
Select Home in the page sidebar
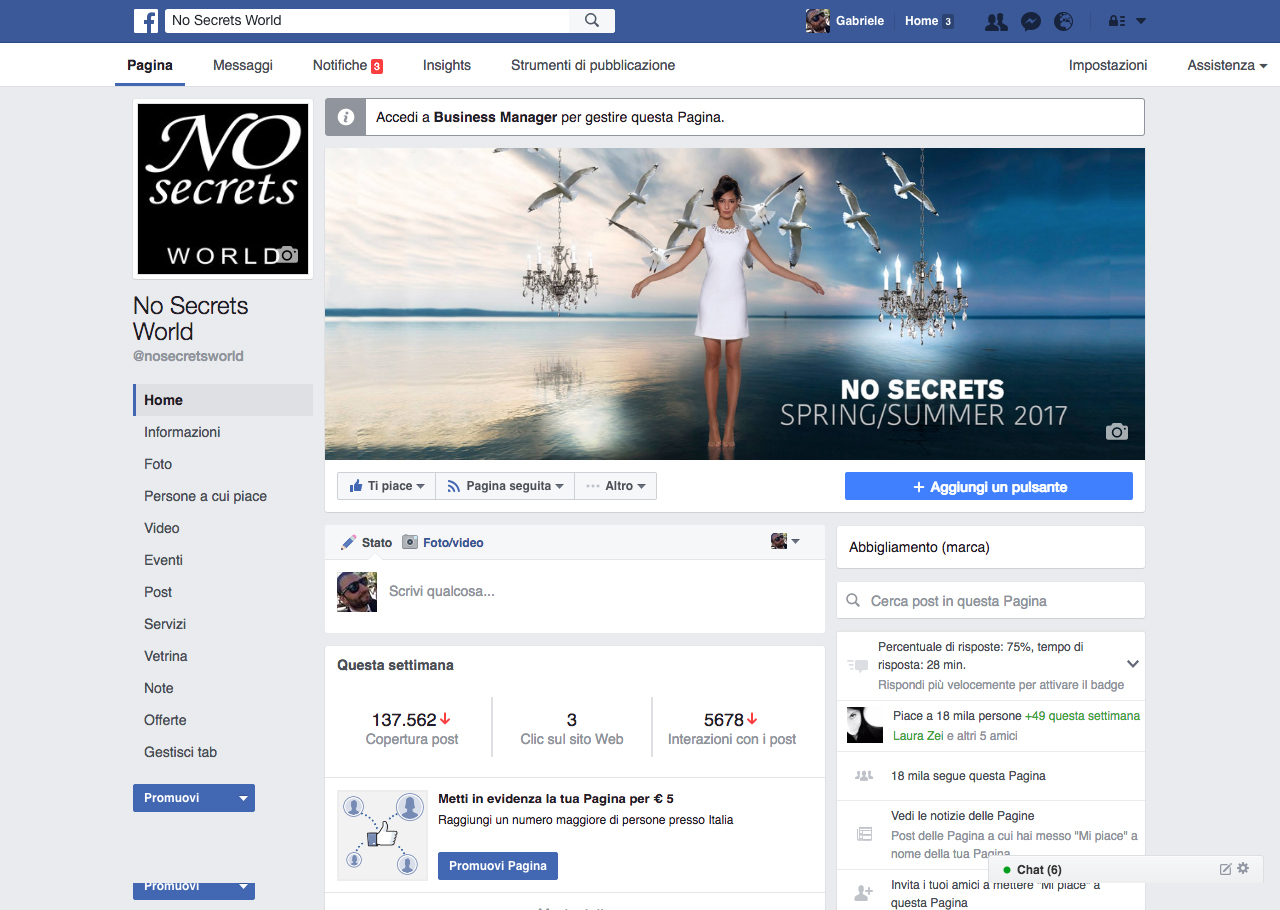(223, 400)
